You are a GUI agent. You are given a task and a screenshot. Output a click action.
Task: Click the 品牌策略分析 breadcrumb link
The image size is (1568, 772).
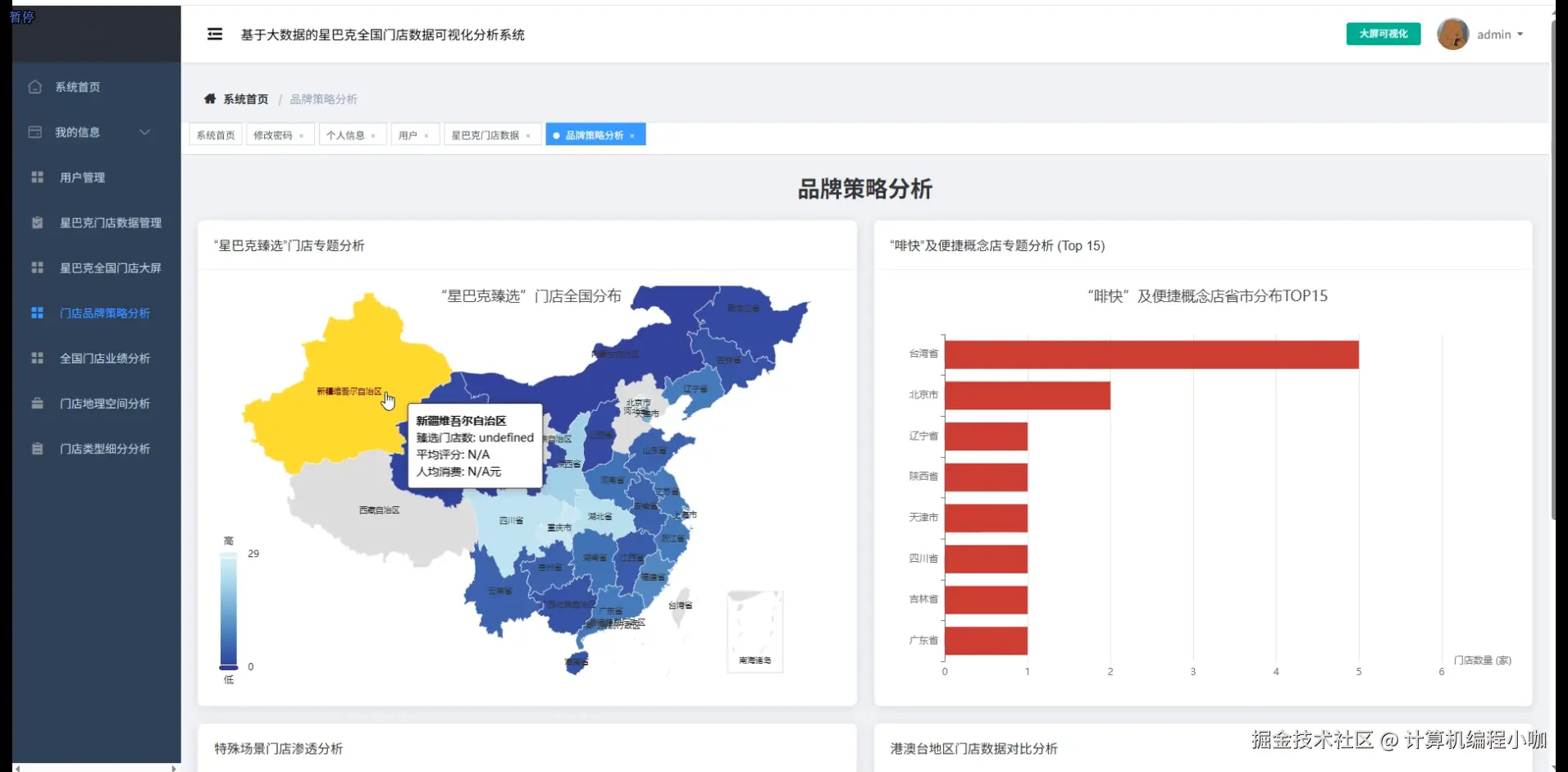323,98
